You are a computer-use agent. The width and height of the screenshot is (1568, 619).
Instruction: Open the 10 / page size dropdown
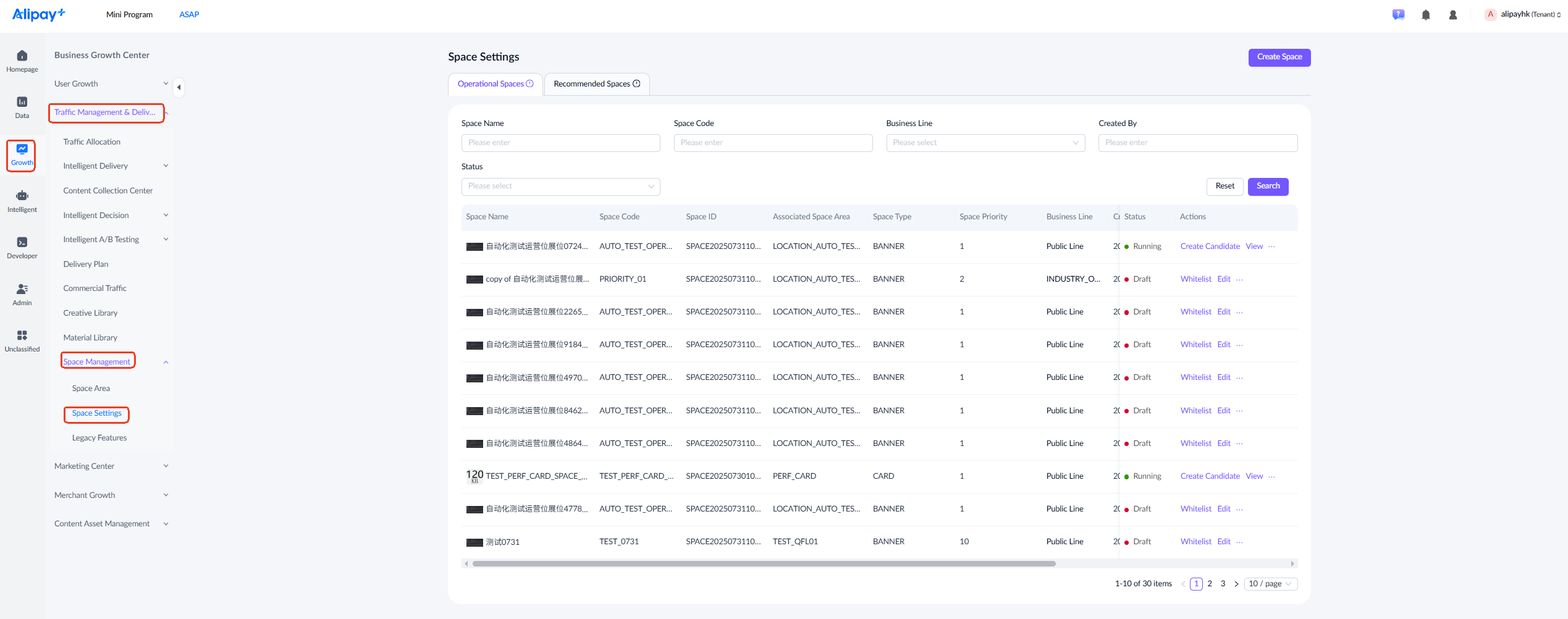pyautogui.click(x=1270, y=584)
